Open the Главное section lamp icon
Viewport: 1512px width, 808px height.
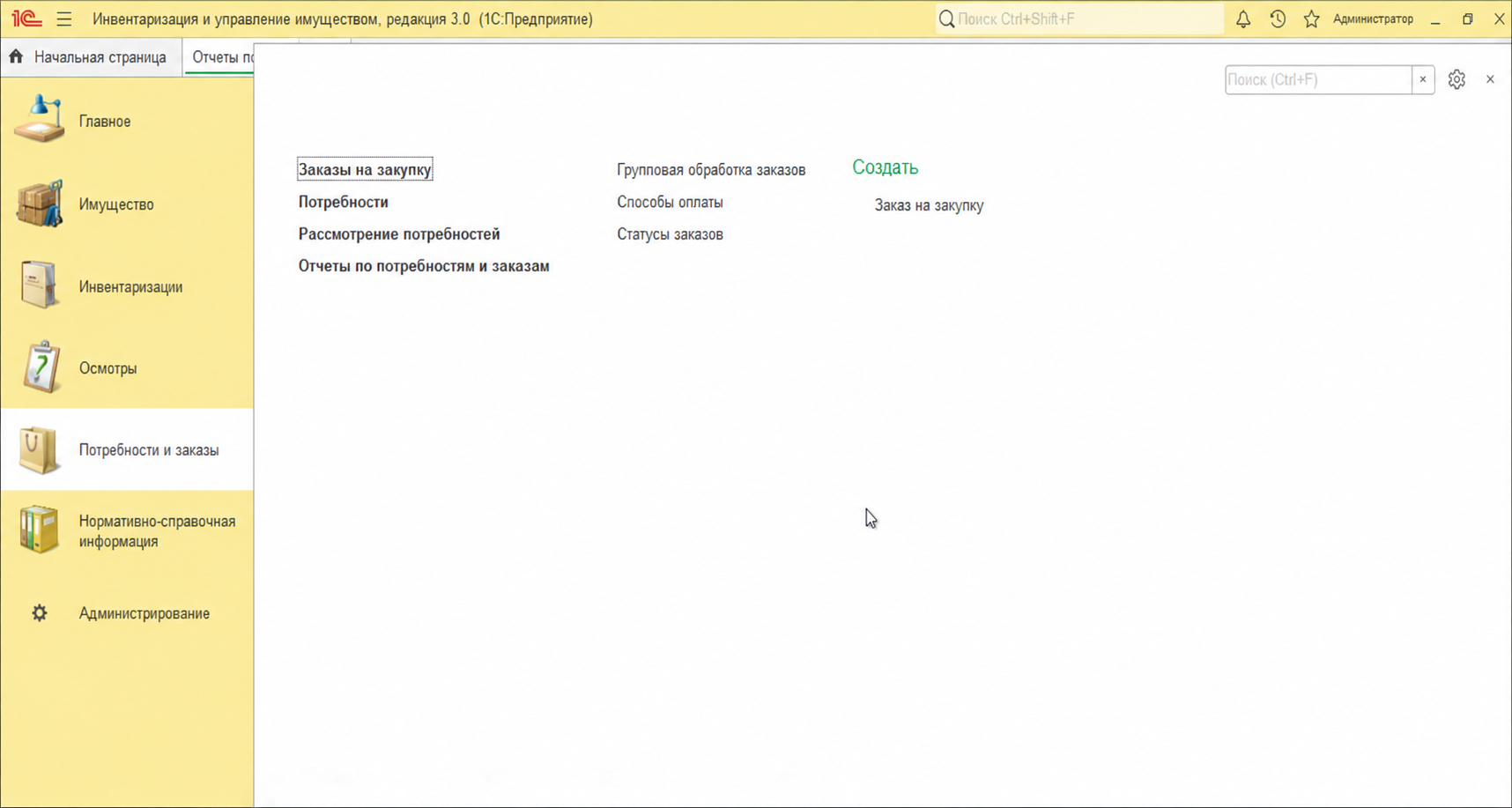(40, 120)
